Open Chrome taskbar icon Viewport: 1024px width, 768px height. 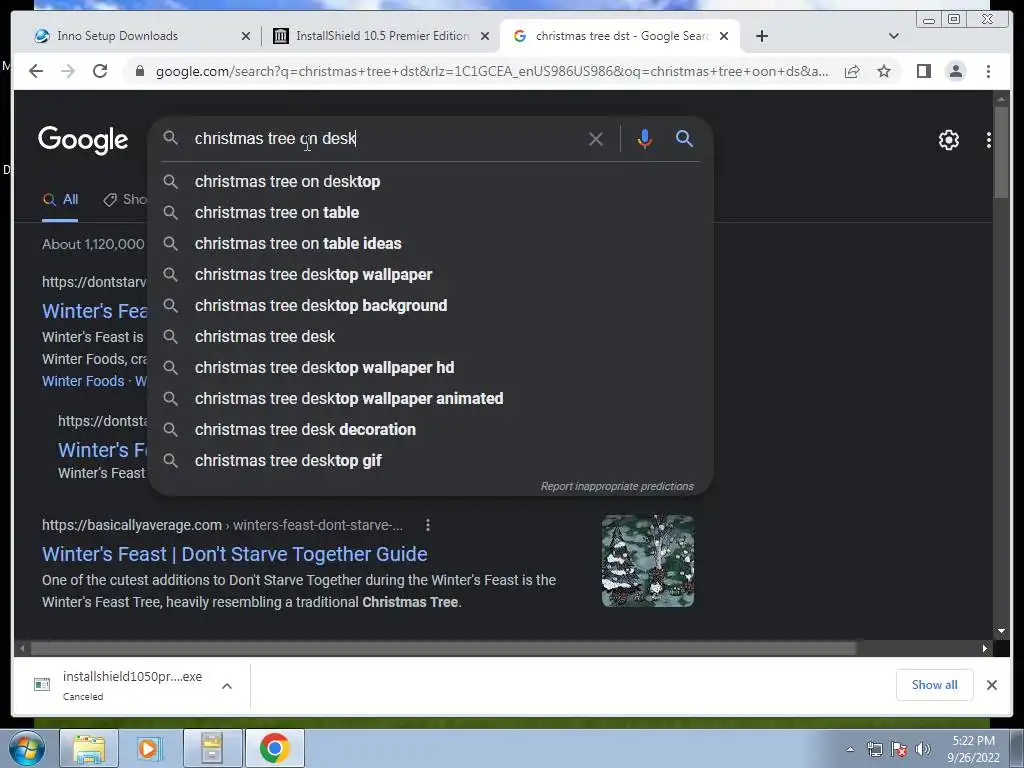pos(274,748)
